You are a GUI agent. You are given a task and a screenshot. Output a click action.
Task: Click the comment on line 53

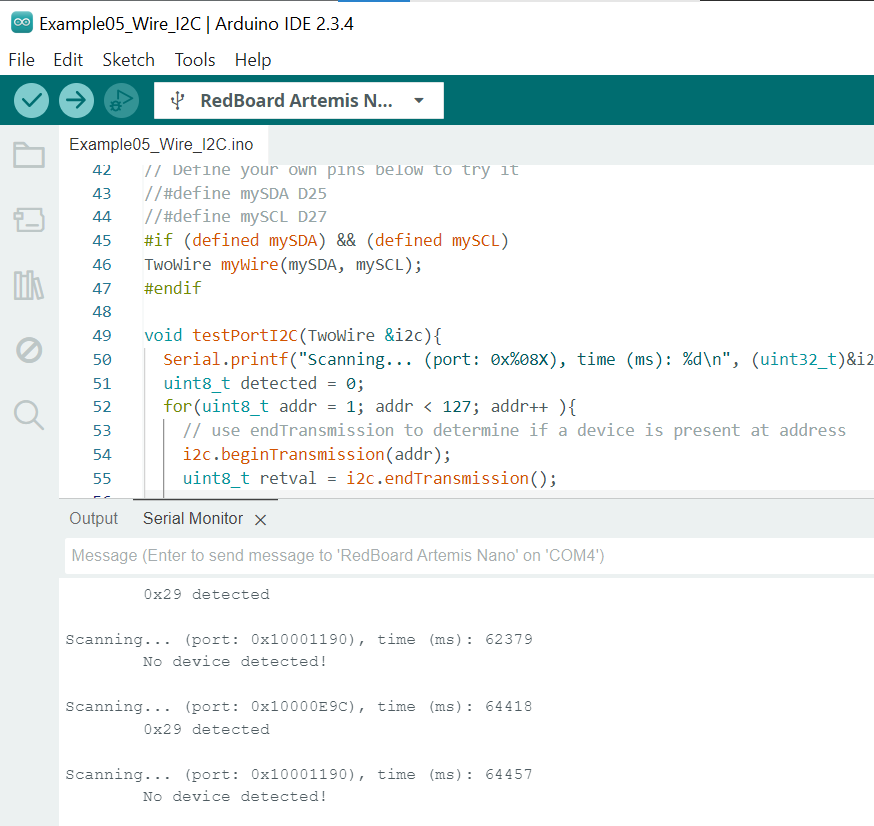pyautogui.click(x=514, y=431)
